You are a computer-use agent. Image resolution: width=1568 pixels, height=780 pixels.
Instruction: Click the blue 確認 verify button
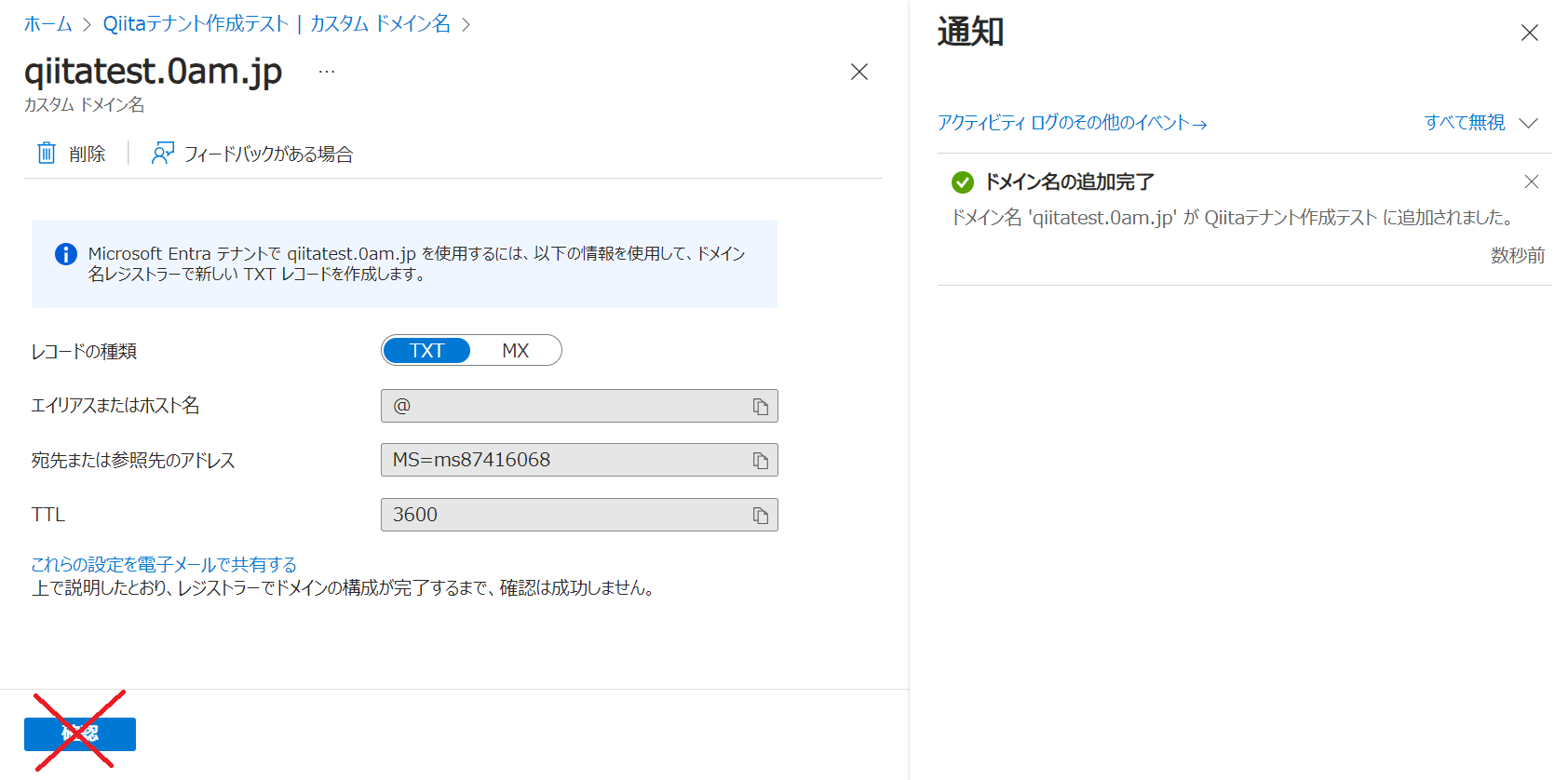tap(80, 734)
